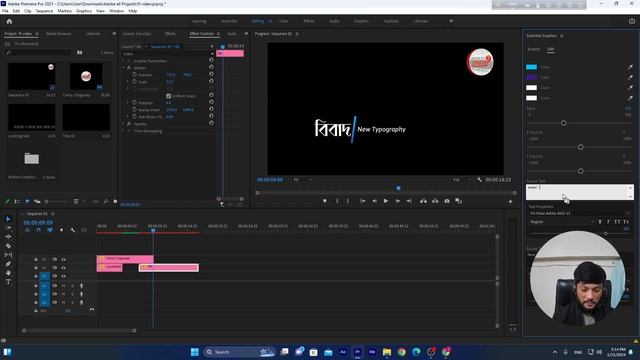Open the Graphics menu

point(84,11)
